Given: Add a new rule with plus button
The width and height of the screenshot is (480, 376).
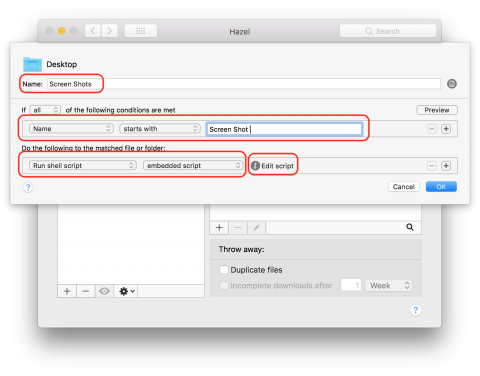Looking at the screenshot, I should tap(219, 228).
